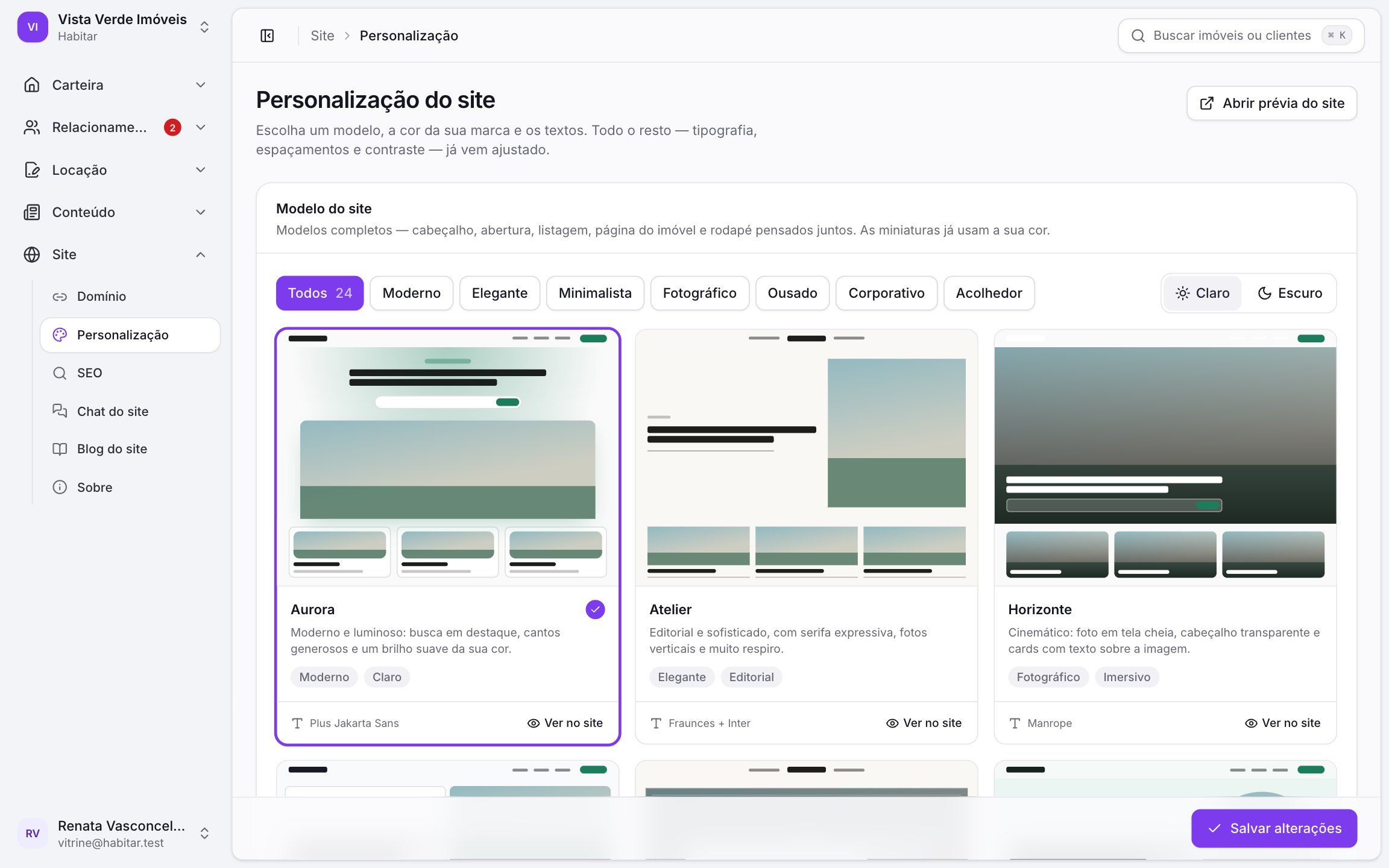This screenshot has height=868, width=1389.
Task: Filter models by Corporativo
Action: (x=886, y=293)
